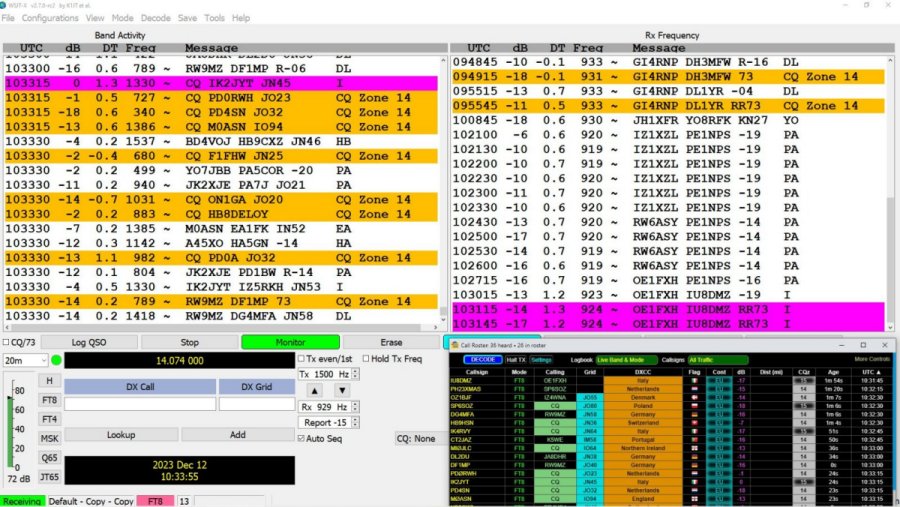Click the Lookup button
900x507 pixels.
[x=121, y=435]
